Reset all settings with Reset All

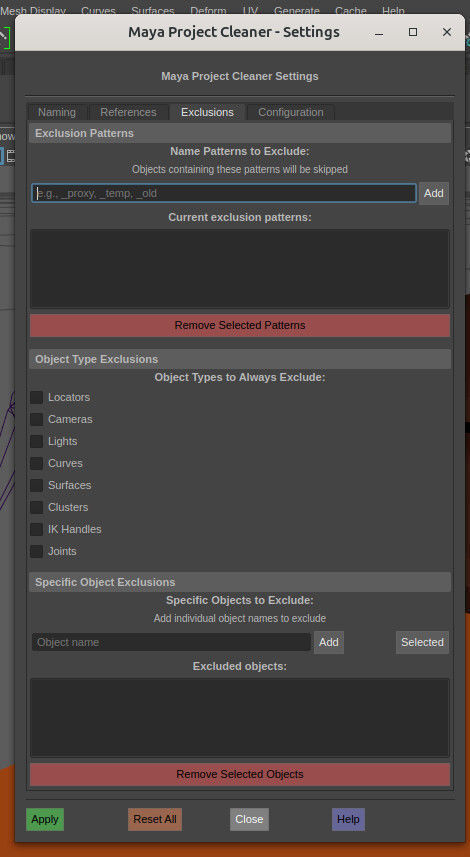155,819
